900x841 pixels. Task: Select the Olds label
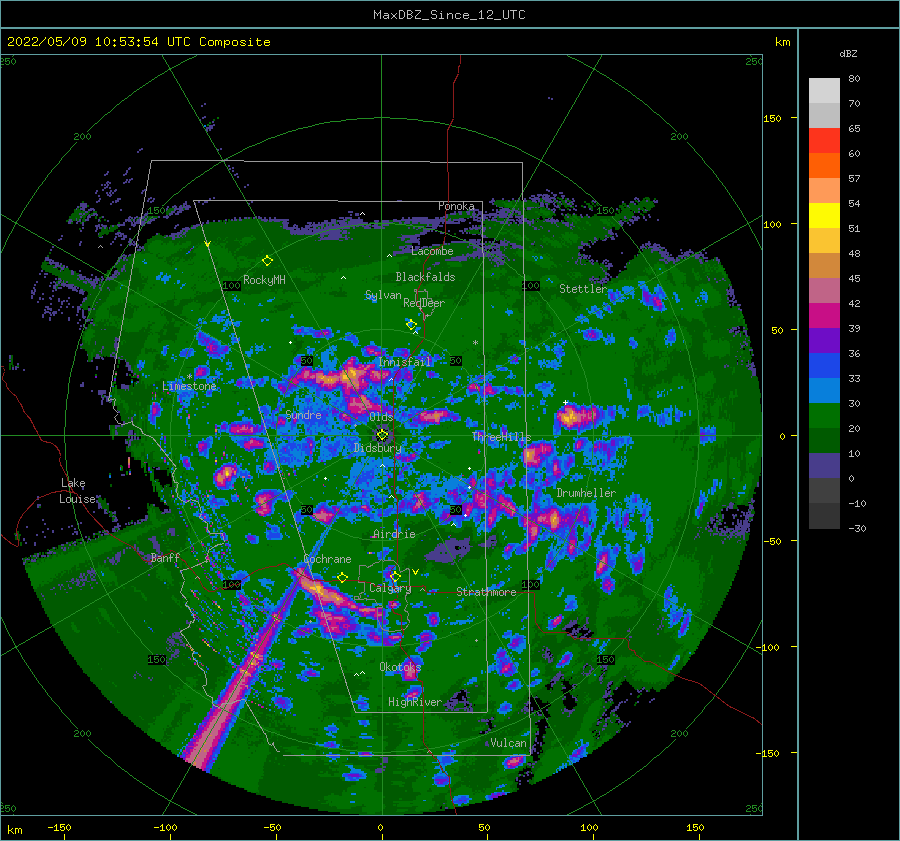[381, 417]
